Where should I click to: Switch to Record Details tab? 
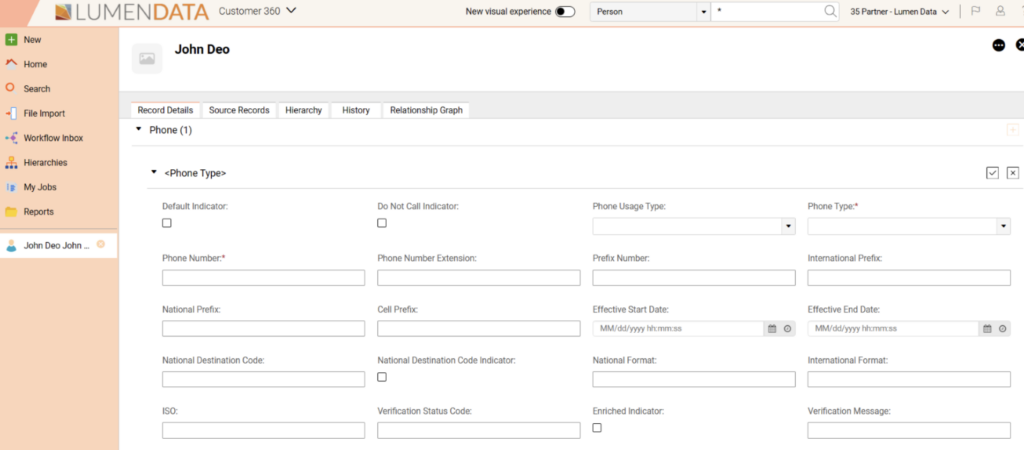click(165, 110)
